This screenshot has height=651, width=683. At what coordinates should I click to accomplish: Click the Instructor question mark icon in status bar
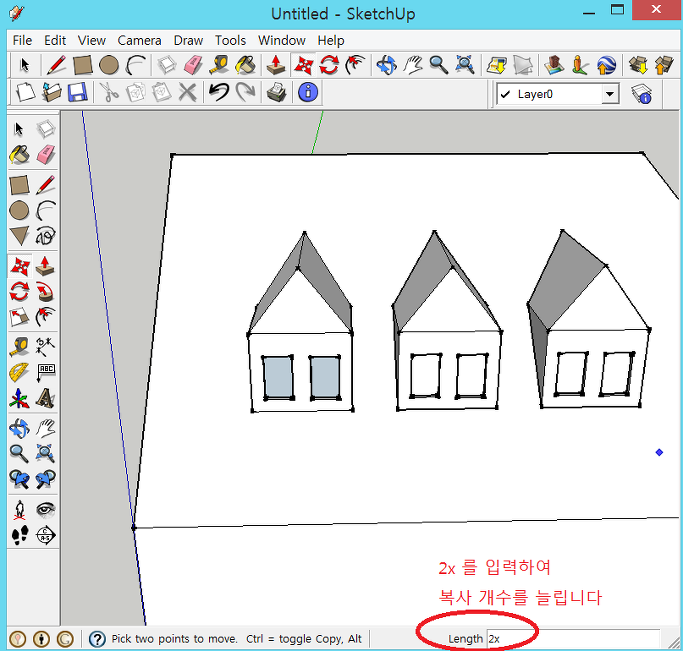pos(97,639)
